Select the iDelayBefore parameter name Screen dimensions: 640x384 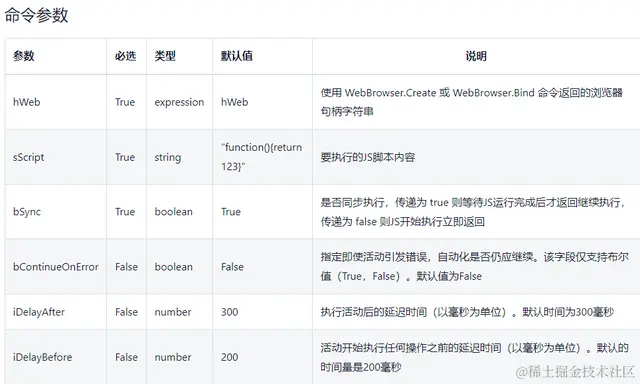click(x=42, y=357)
